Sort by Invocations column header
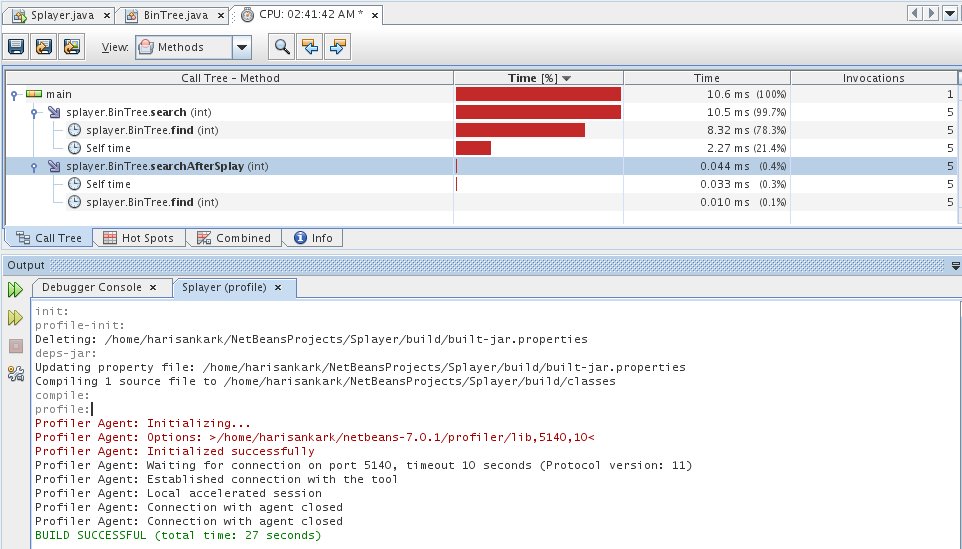The width and height of the screenshot is (962, 549). point(873,78)
